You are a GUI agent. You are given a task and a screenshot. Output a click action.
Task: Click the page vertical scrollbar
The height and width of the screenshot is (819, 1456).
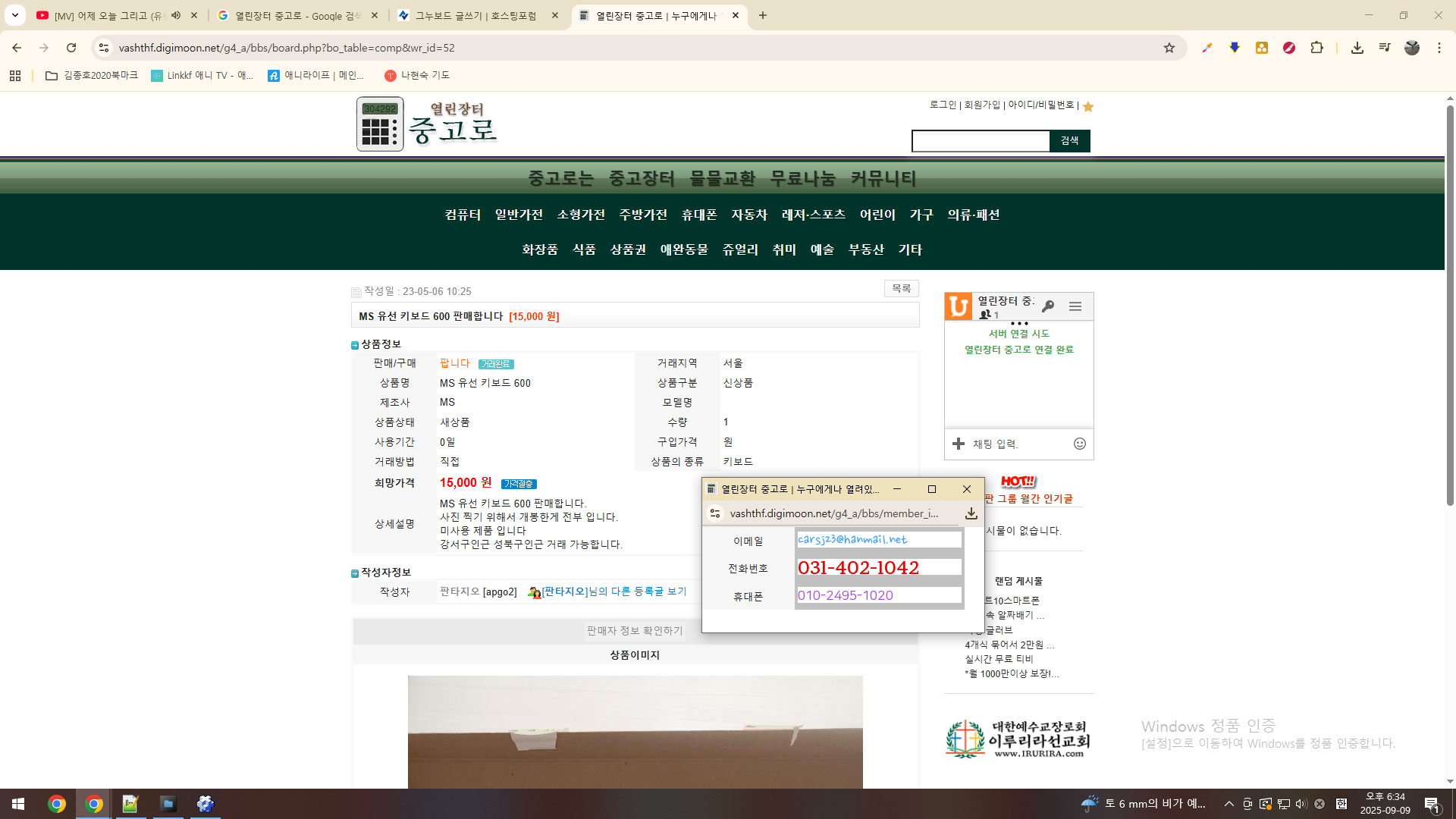pyautogui.click(x=1449, y=303)
